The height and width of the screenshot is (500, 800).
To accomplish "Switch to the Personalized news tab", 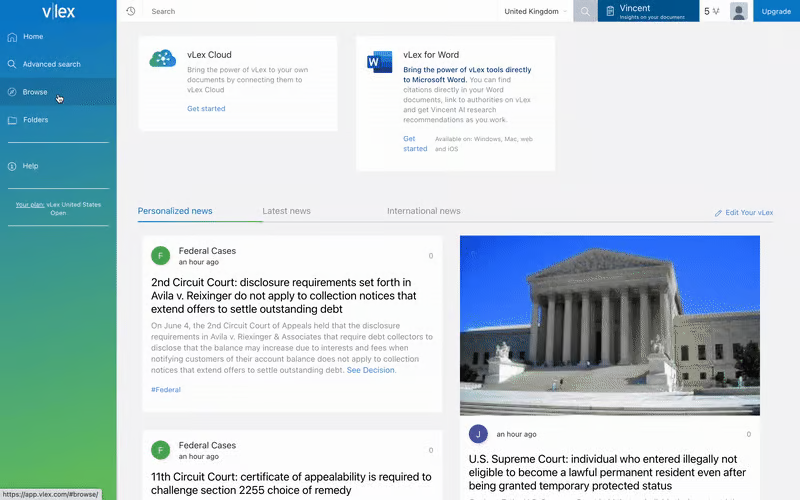I will (x=175, y=211).
